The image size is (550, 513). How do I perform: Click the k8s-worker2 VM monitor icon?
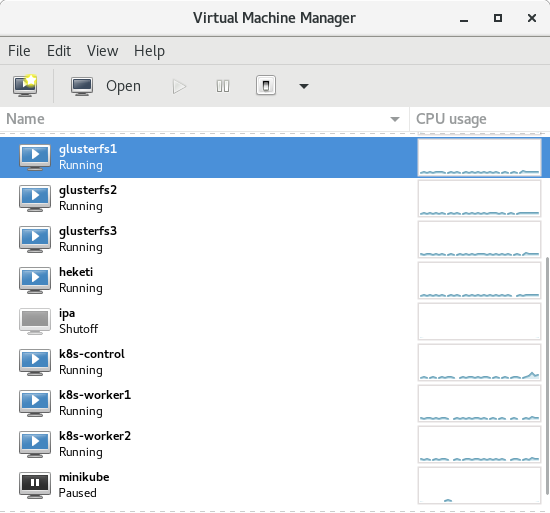[35, 444]
